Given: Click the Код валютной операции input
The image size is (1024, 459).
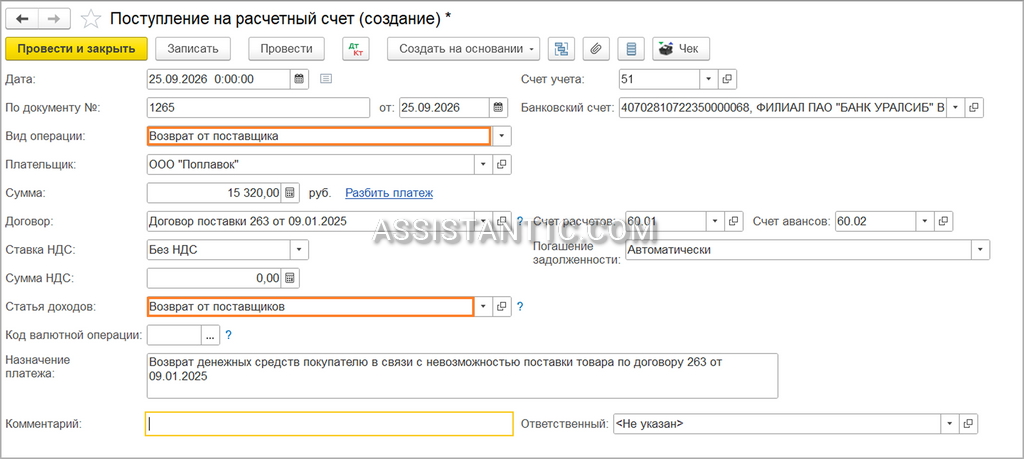Looking at the screenshot, I should 174,336.
